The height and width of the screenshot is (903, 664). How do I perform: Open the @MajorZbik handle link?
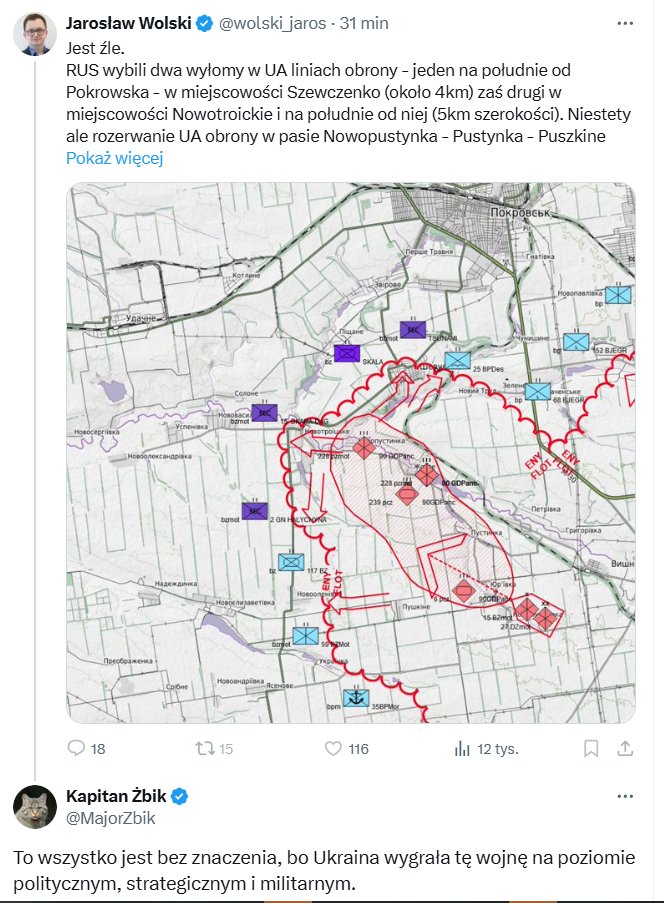tap(111, 818)
